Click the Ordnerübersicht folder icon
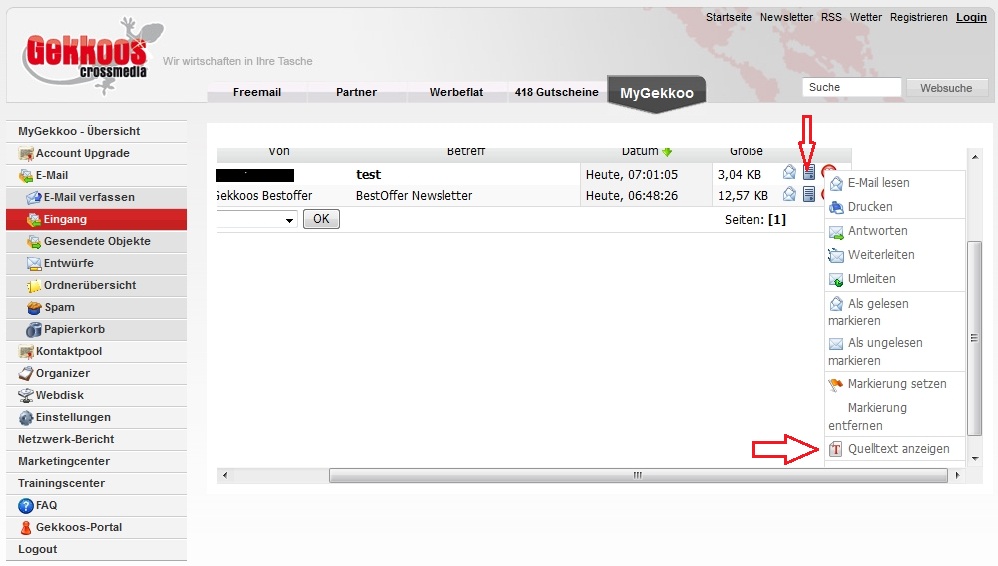 [x=34, y=286]
